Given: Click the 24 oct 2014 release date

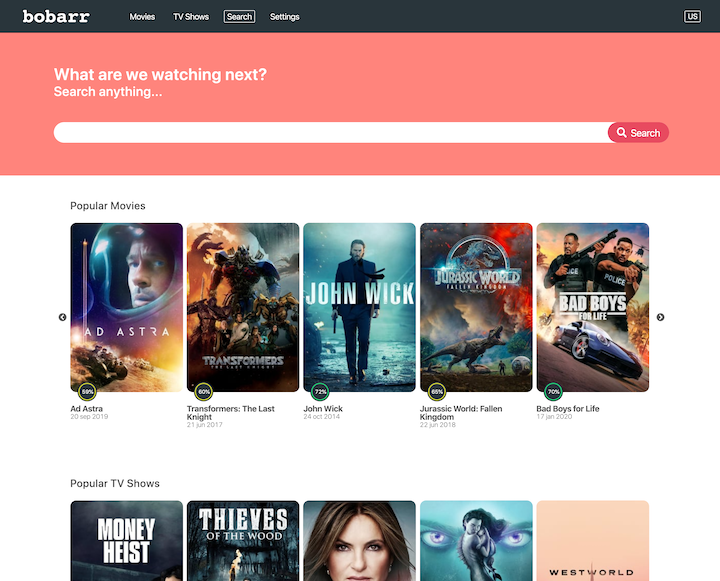Looking at the screenshot, I should pyautogui.click(x=321, y=417).
